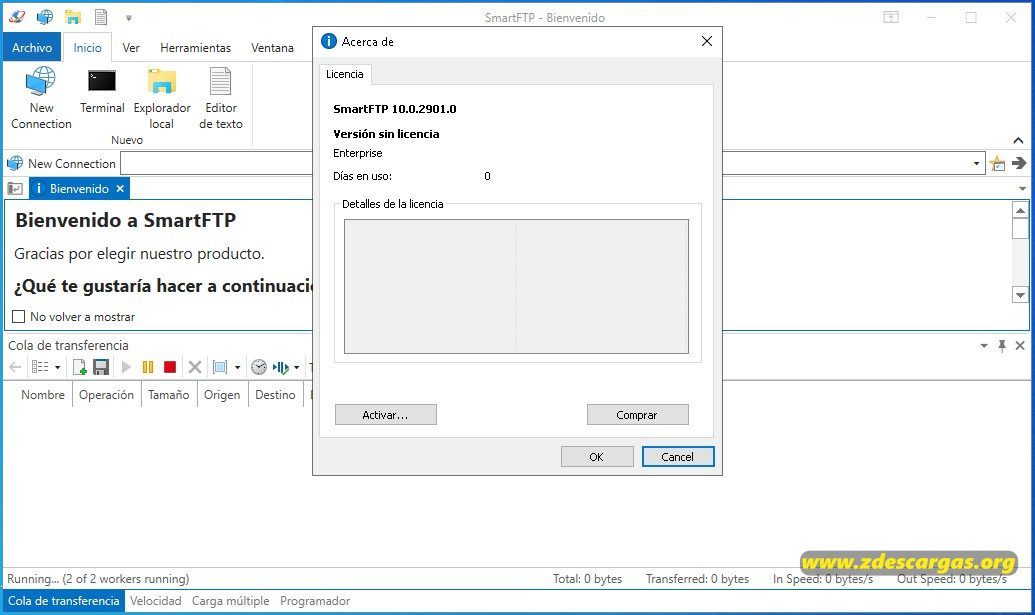Start transfer queue with play button
Viewport: 1035px width, 615px height.
[126, 367]
